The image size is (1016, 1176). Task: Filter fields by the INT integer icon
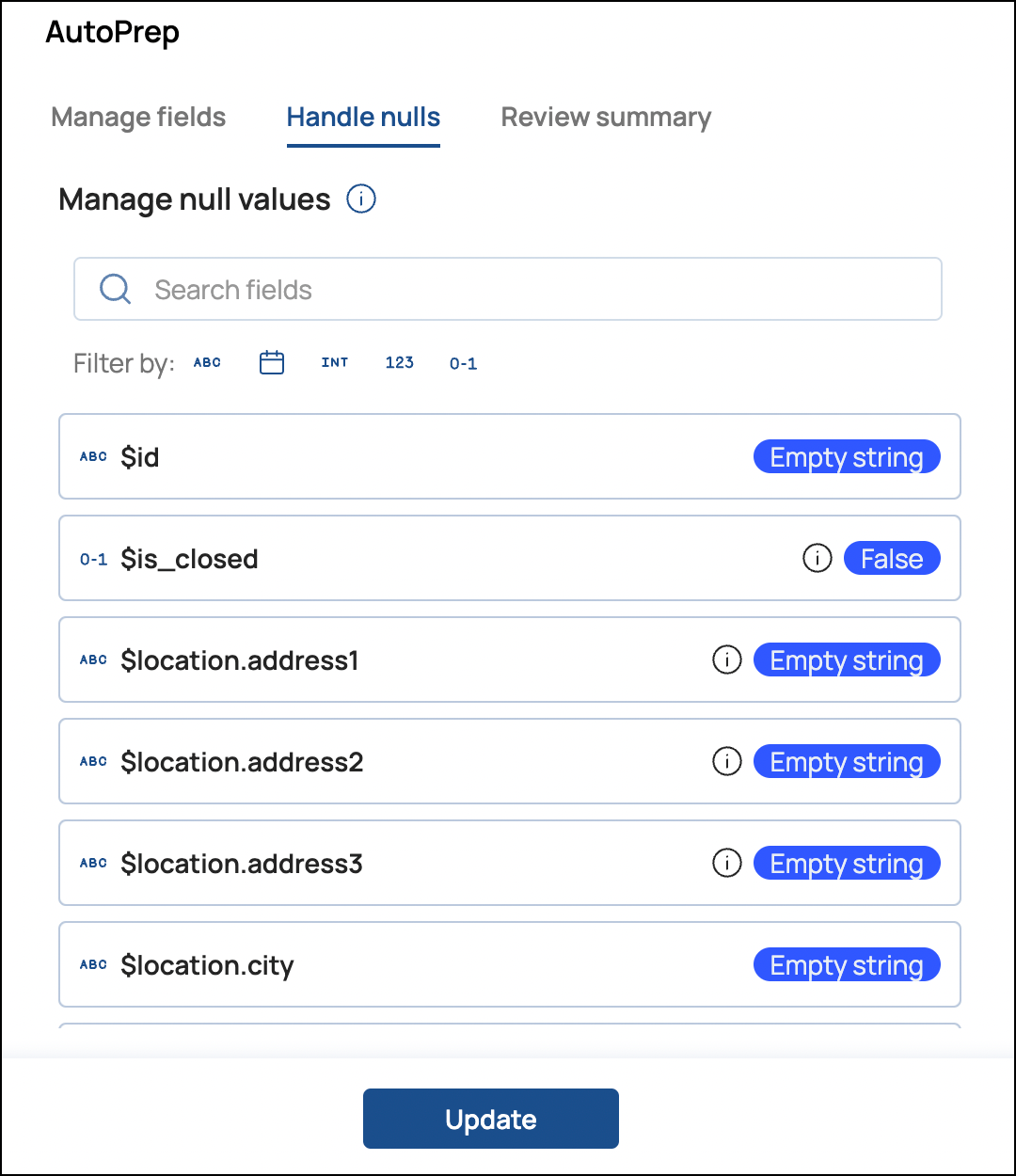click(x=335, y=363)
